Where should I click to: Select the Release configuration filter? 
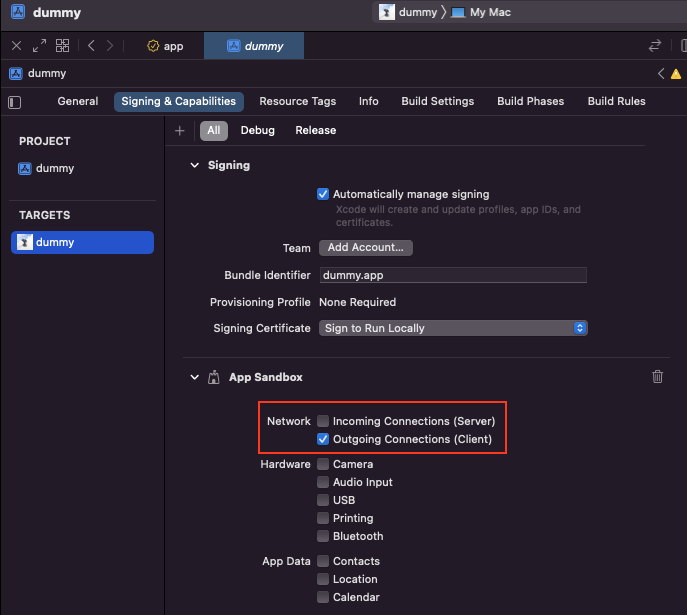click(315, 131)
